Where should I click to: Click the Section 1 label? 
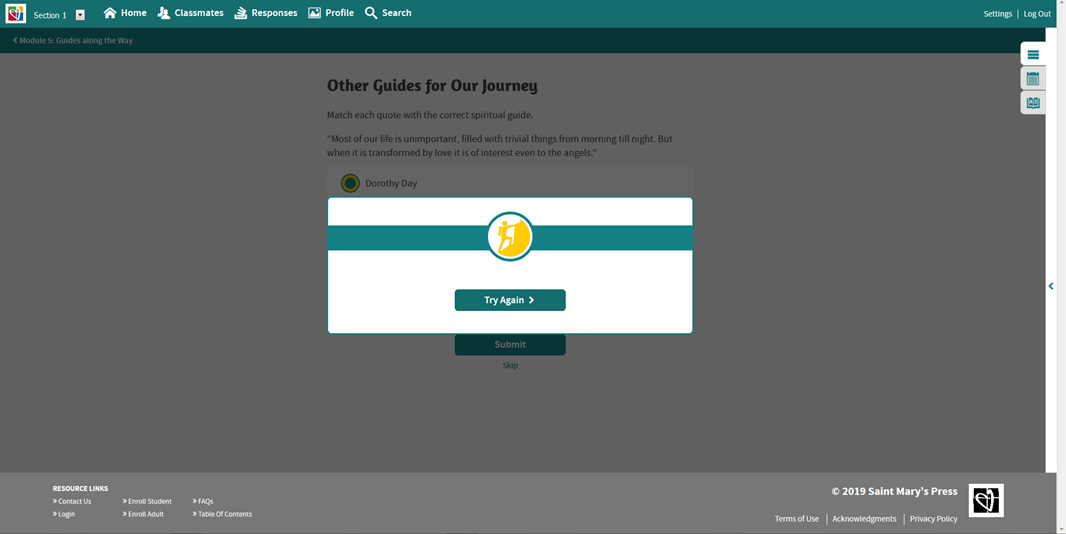(50, 15)
